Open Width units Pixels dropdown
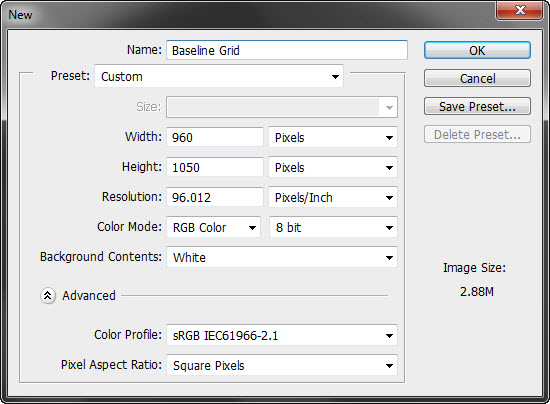The width and height of the screenshot is (550, 404). 333,137
